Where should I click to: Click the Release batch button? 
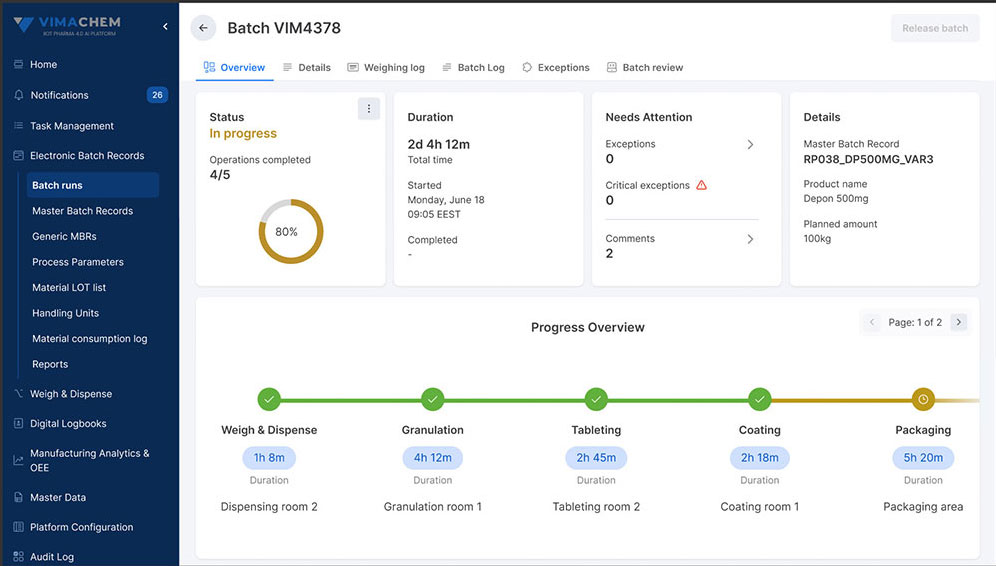tap(934, 28)
